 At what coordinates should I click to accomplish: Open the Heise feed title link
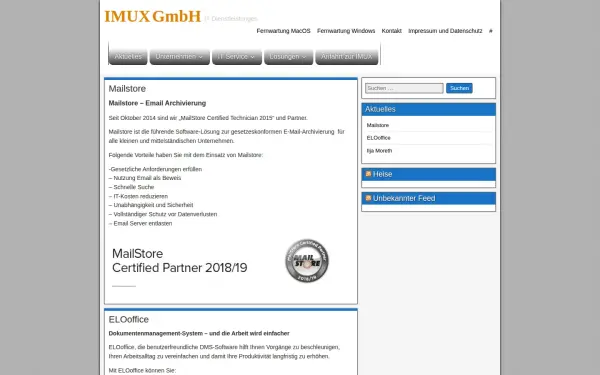pyautogui.click(x=382, y=174)
